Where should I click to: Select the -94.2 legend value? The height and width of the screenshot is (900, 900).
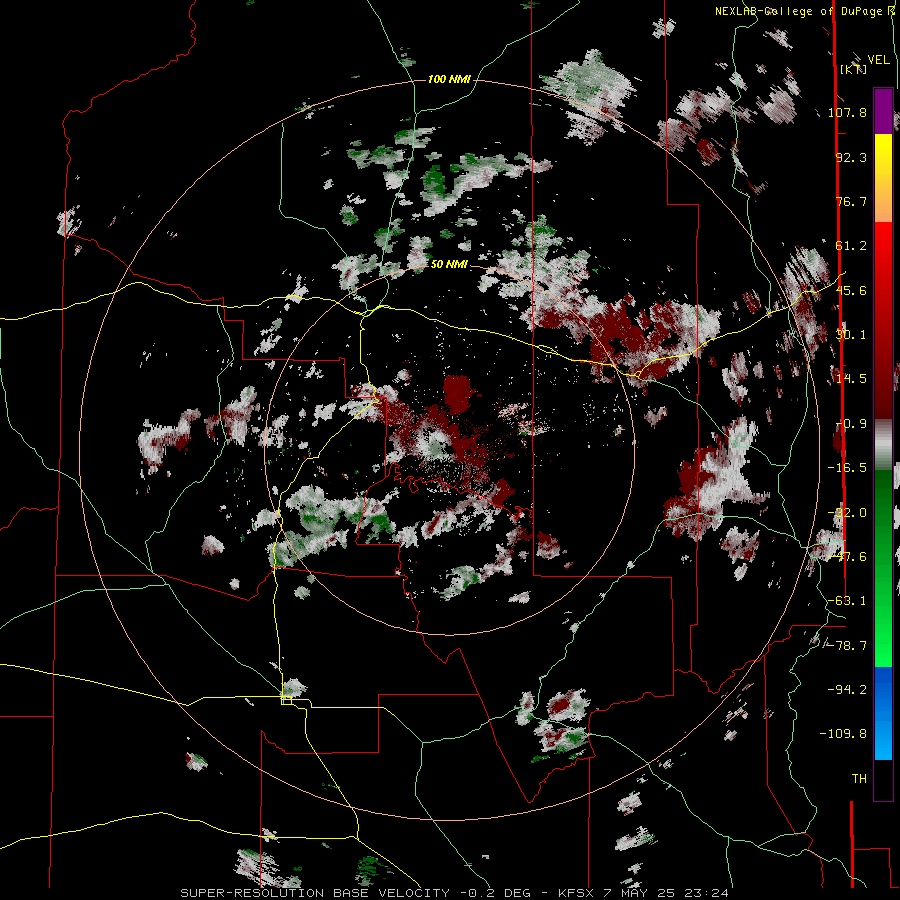847,689
